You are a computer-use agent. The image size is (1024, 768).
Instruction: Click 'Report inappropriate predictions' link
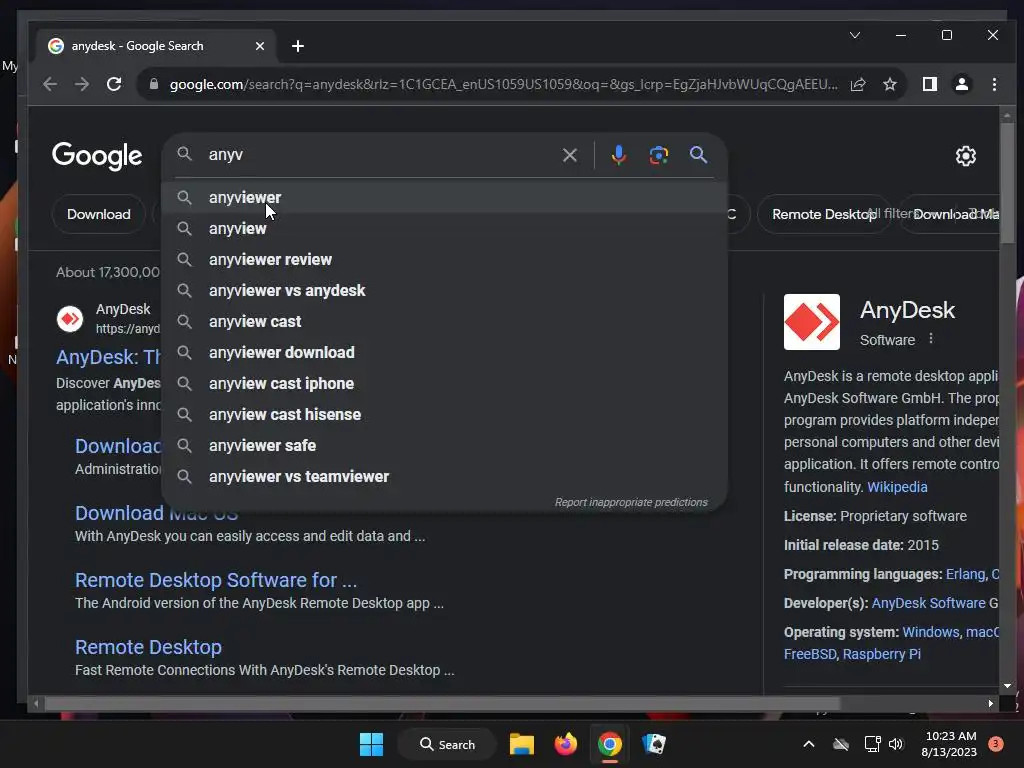pos(631,502)
